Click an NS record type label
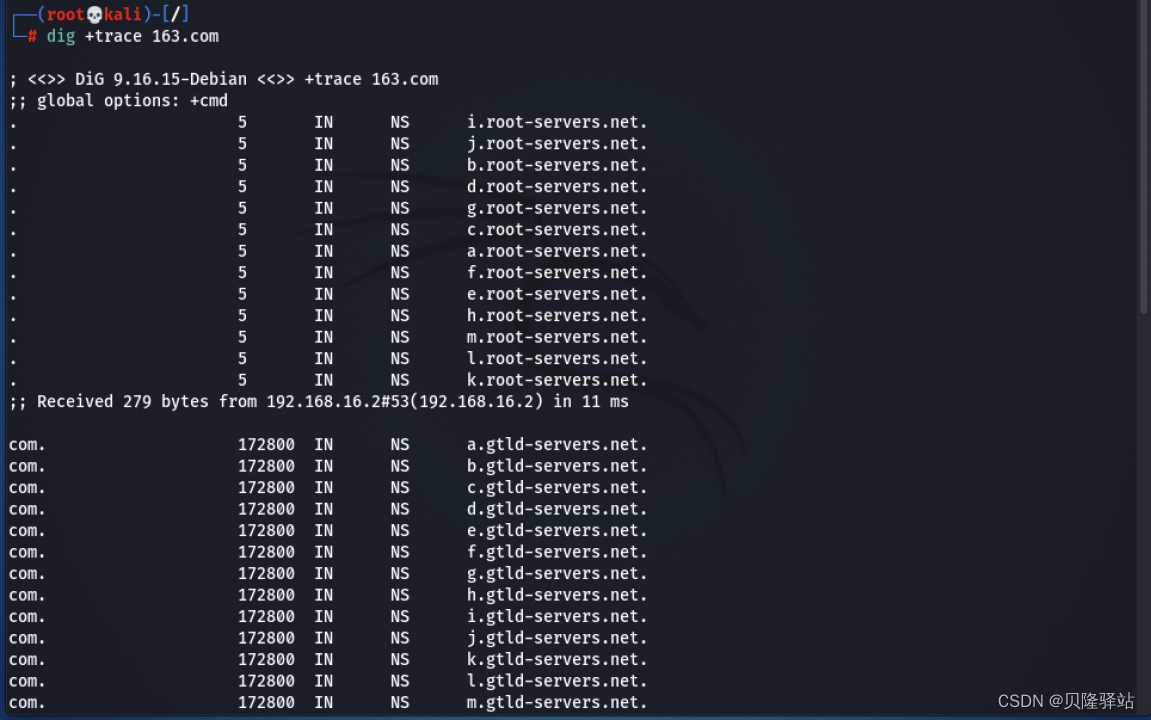This screenshot has height=720, width=1151. click(x=399, y=444)
